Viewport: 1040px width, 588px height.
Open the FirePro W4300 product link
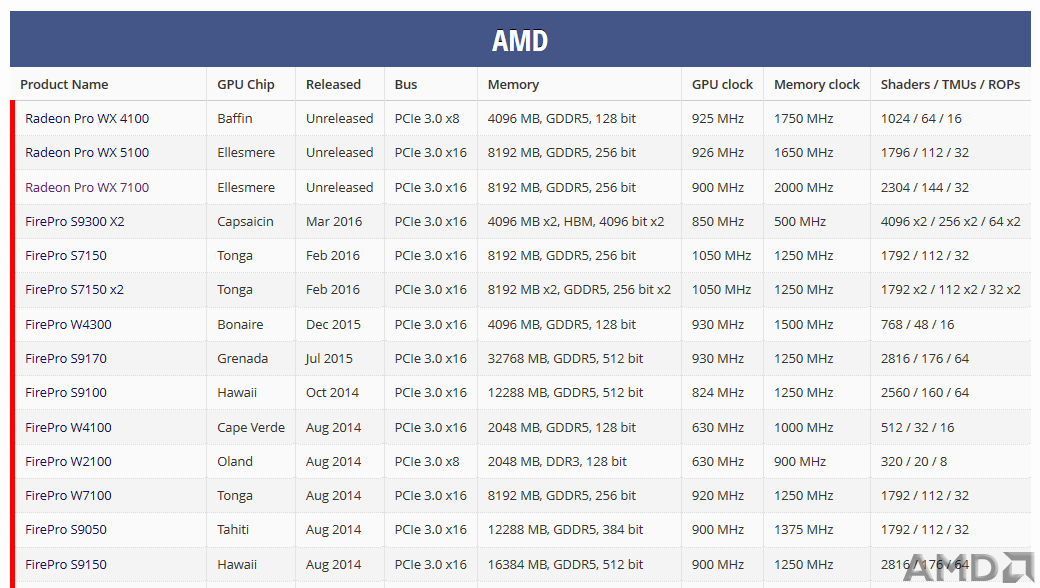point(68,325)
